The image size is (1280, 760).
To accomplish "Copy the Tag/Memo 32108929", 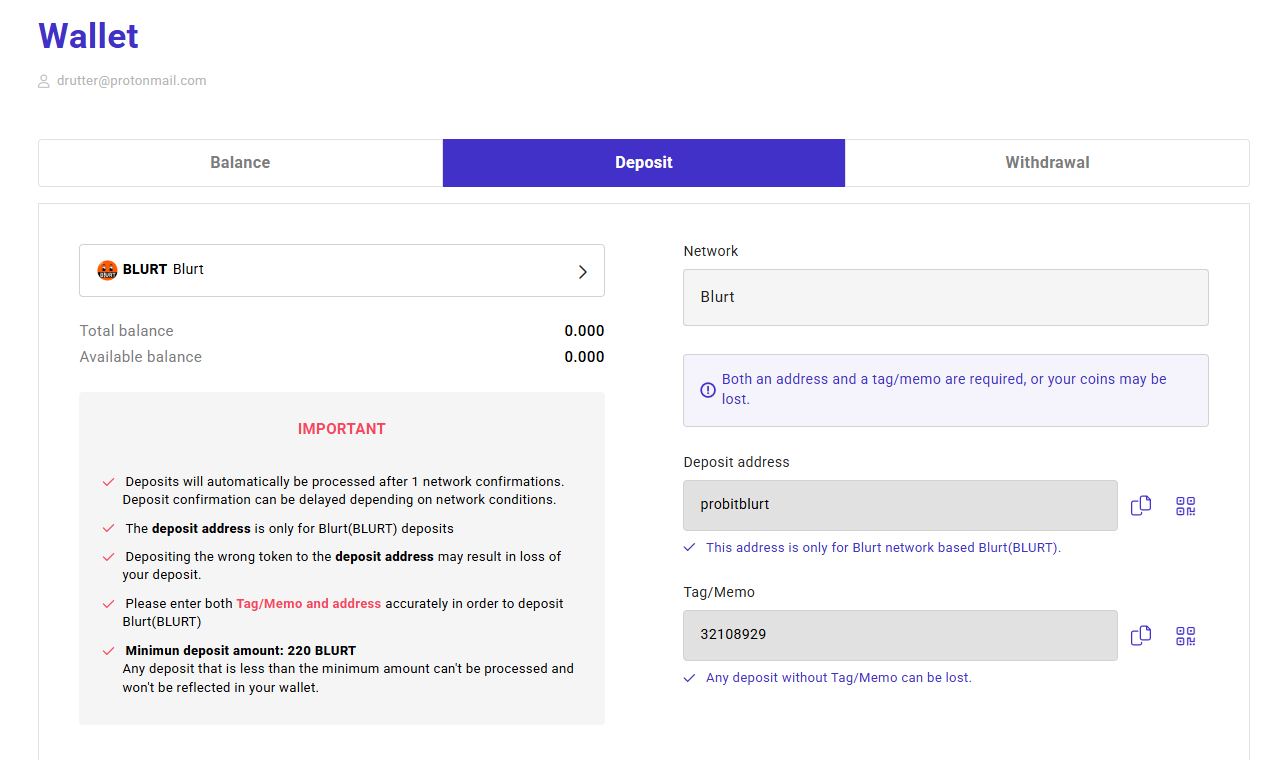I will [x=1141, y=636].
